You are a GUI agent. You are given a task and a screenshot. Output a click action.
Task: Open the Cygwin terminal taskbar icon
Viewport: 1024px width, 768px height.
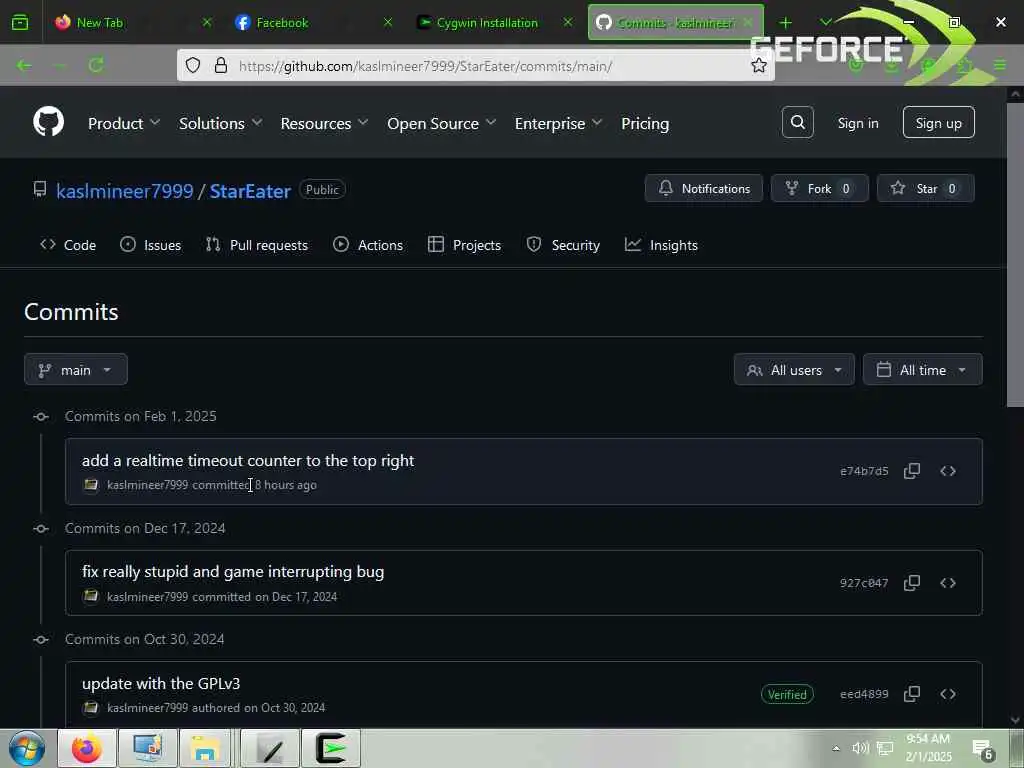pos(331,748)
